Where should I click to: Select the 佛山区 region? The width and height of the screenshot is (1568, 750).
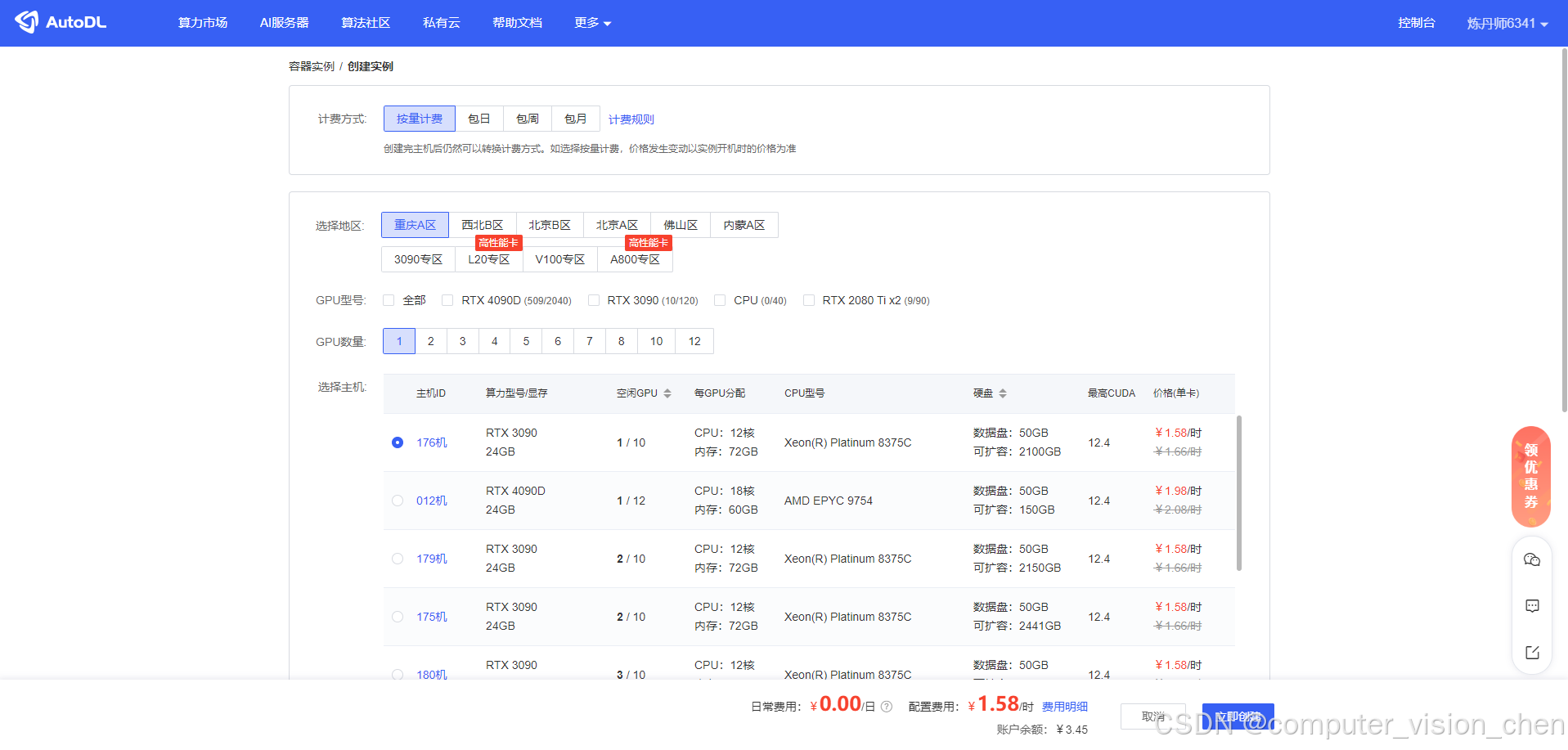(681, 225)
